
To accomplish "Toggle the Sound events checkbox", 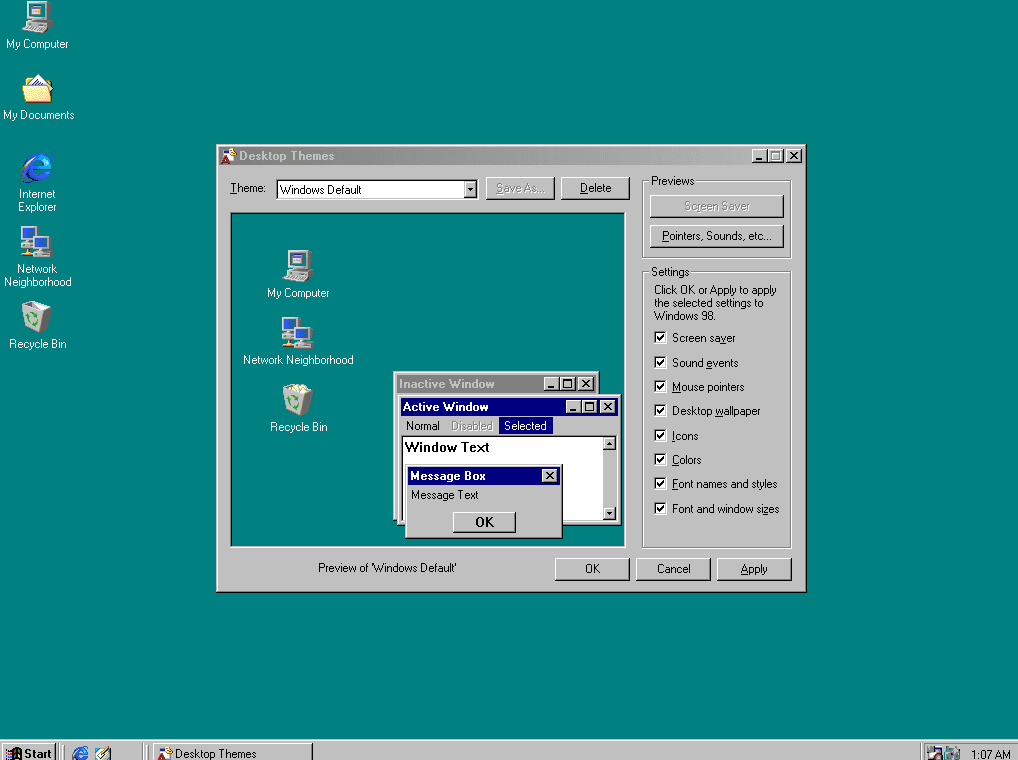I will coord(660,362).
